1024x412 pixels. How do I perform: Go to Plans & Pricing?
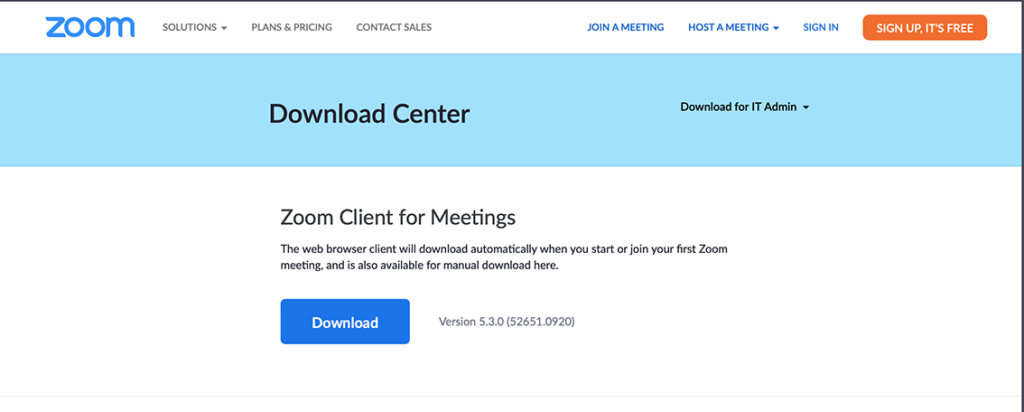tap(291, 27)
